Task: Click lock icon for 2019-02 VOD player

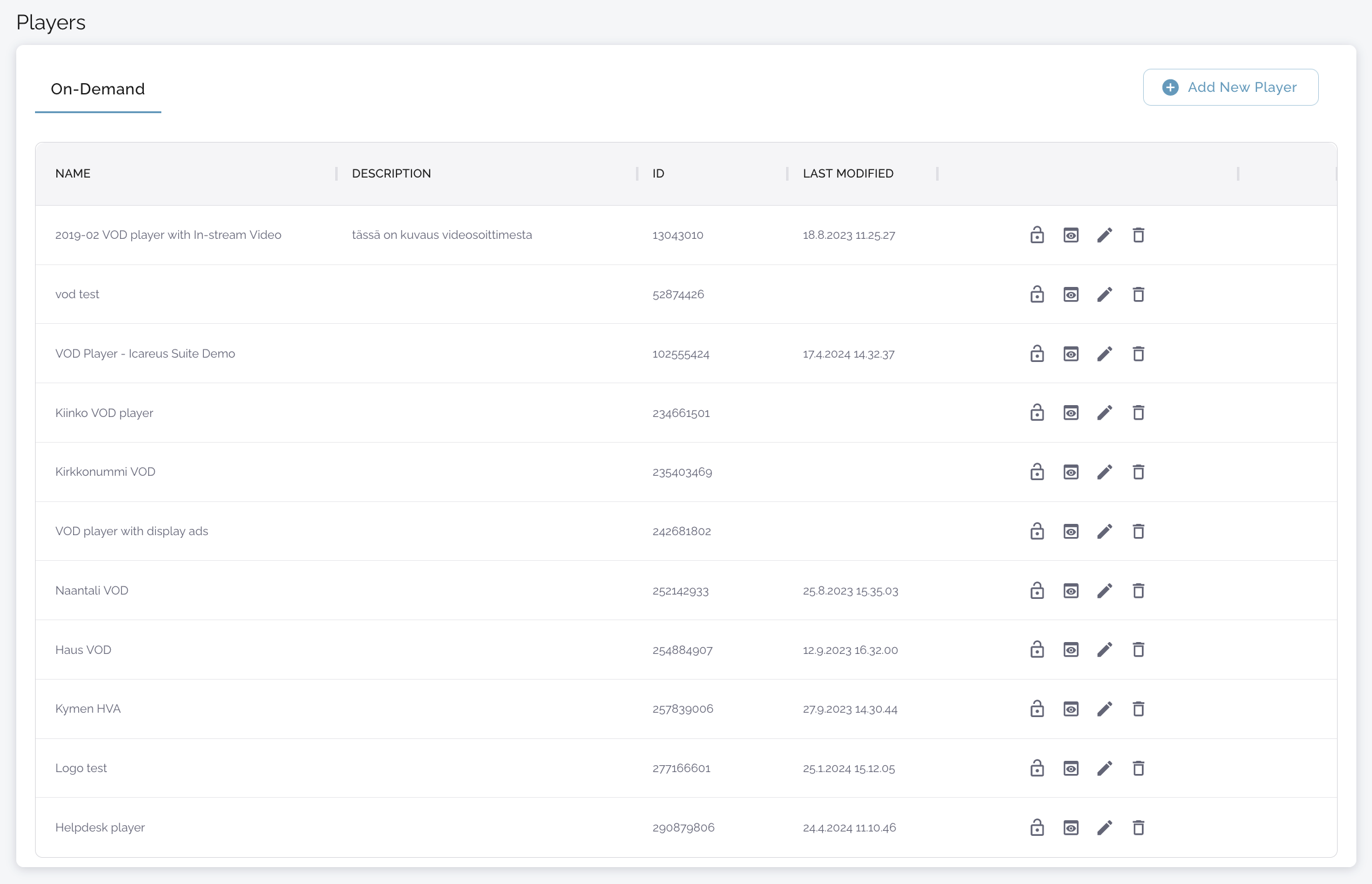Action: (1037, 235)
